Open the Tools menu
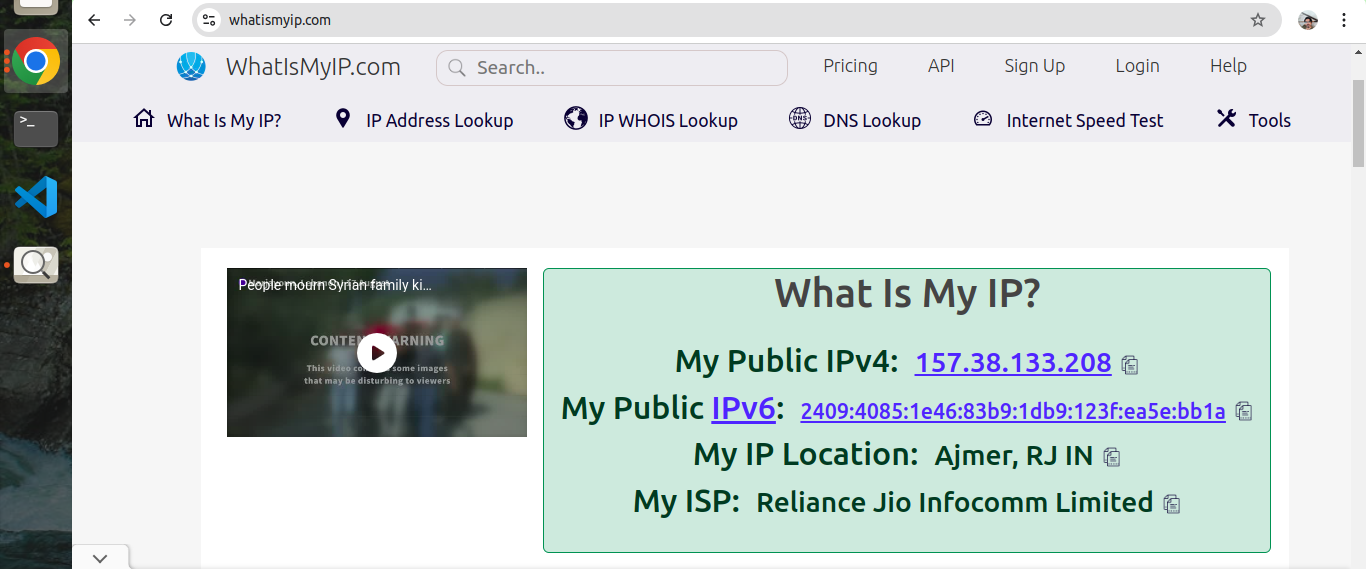 1254,120
